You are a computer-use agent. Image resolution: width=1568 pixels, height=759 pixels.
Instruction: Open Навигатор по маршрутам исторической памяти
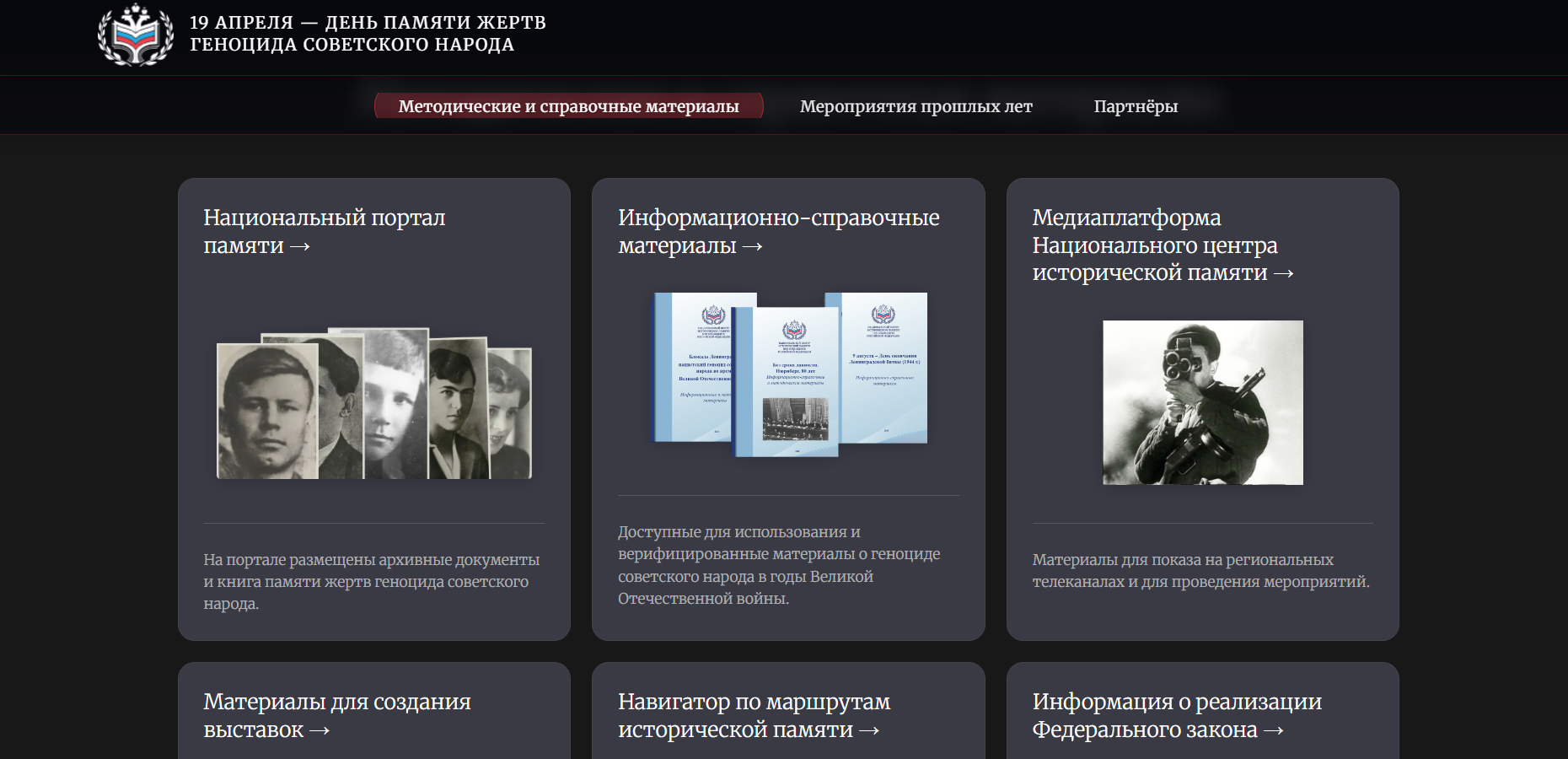tap(753, 702)
